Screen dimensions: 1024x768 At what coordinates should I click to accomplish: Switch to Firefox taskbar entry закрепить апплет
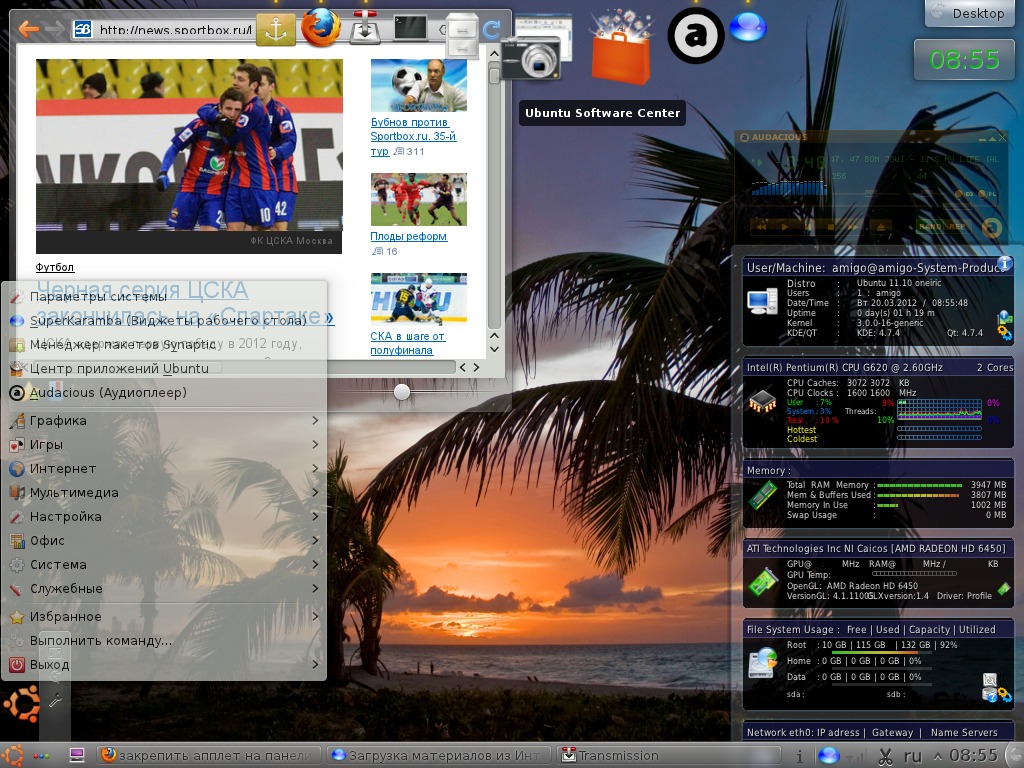point(210,756)
